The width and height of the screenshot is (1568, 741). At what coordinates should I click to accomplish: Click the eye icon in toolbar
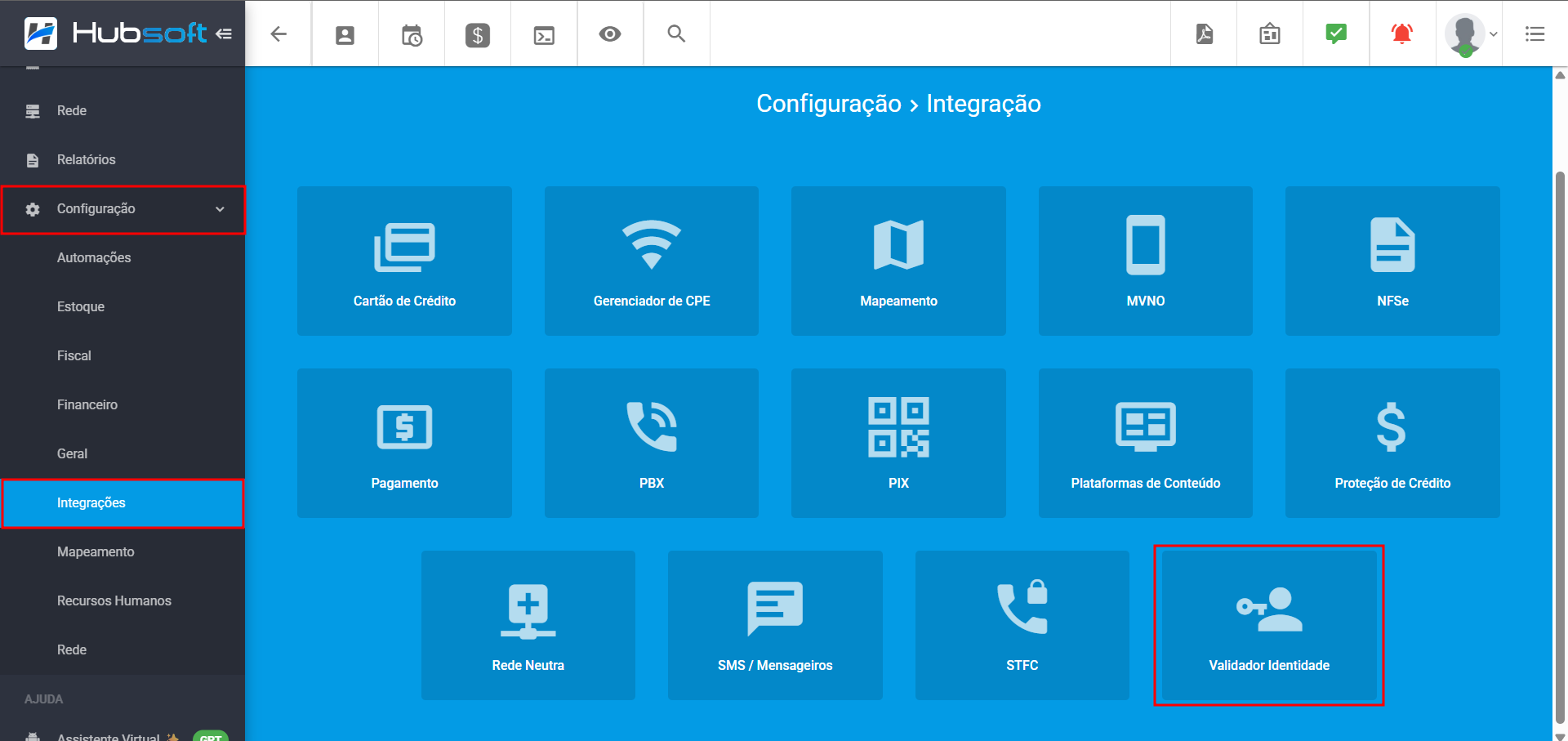pyautogui.click(x=610, y=33)
